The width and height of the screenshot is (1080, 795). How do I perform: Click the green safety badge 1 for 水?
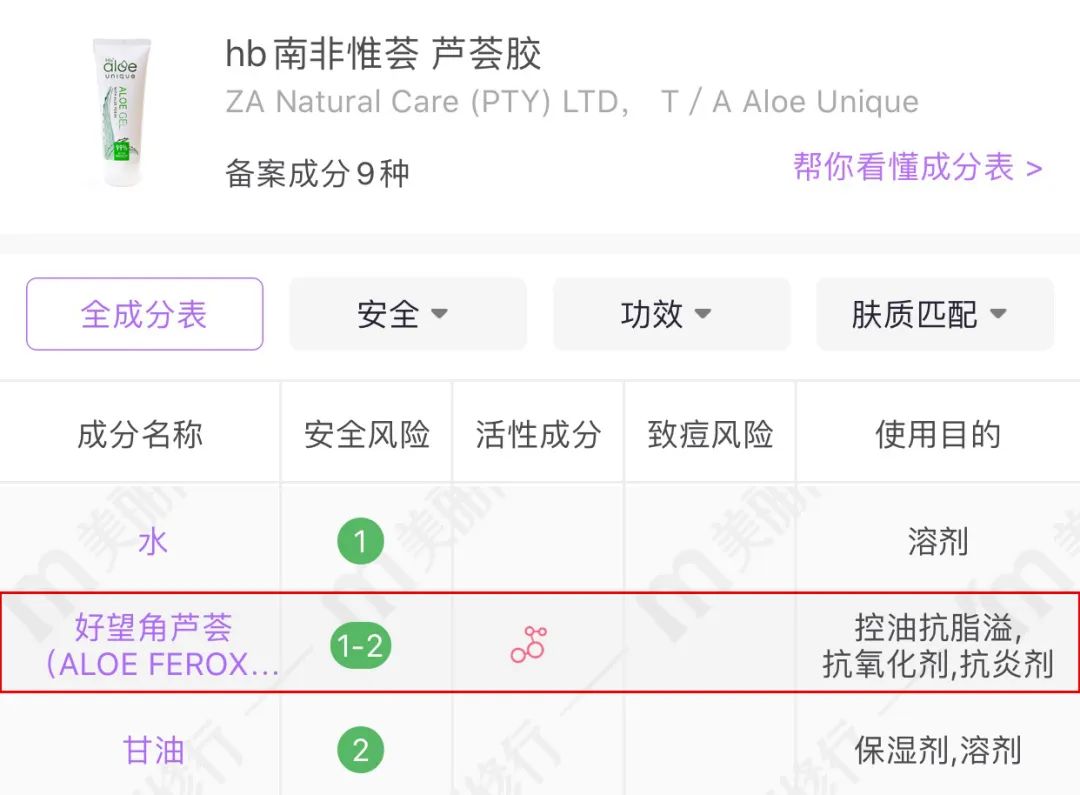[360, 541]
